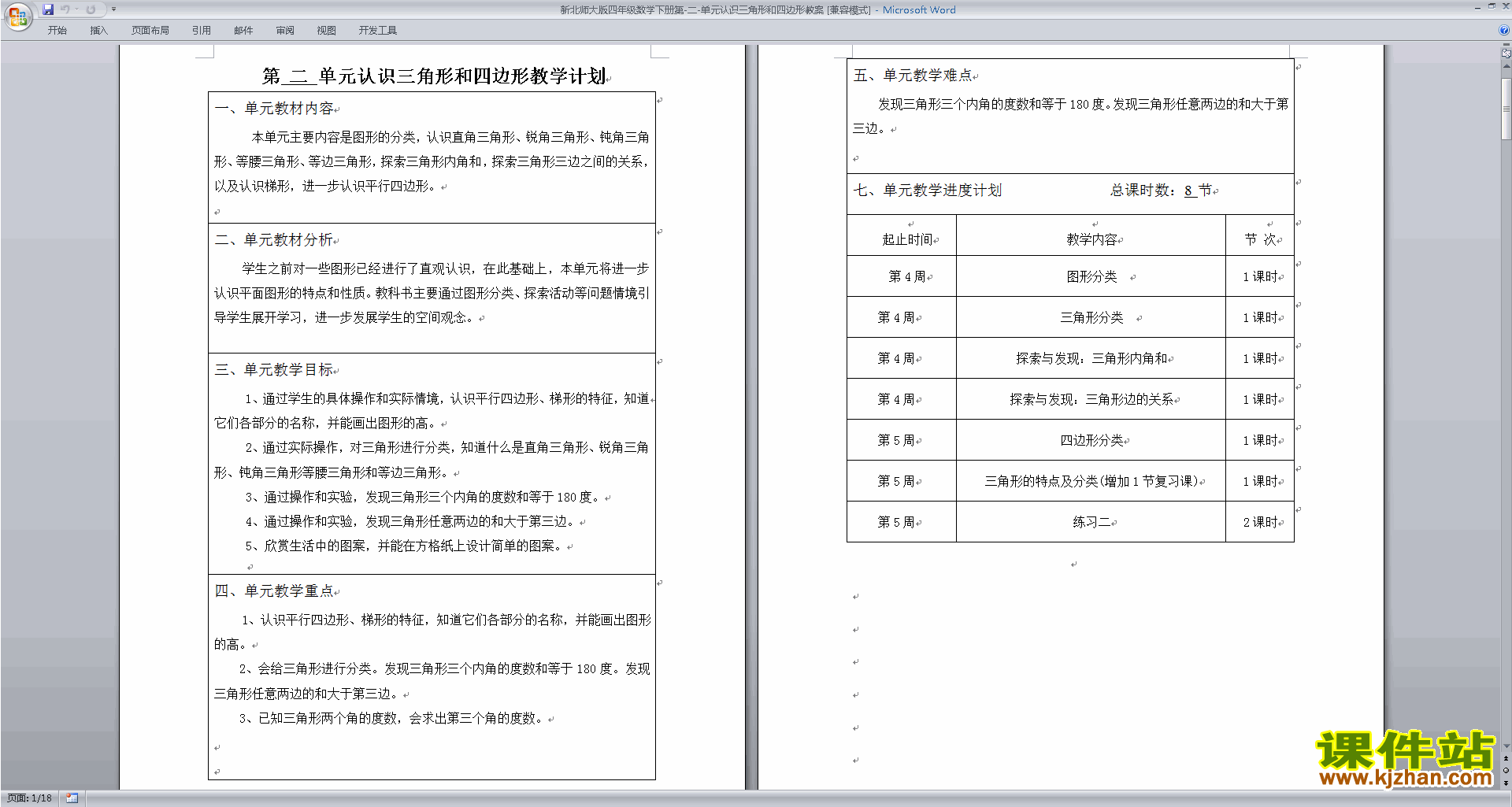
Task: Open the 视图 ribbon tab
Action: pyautogui.click(x=327, y=31)
